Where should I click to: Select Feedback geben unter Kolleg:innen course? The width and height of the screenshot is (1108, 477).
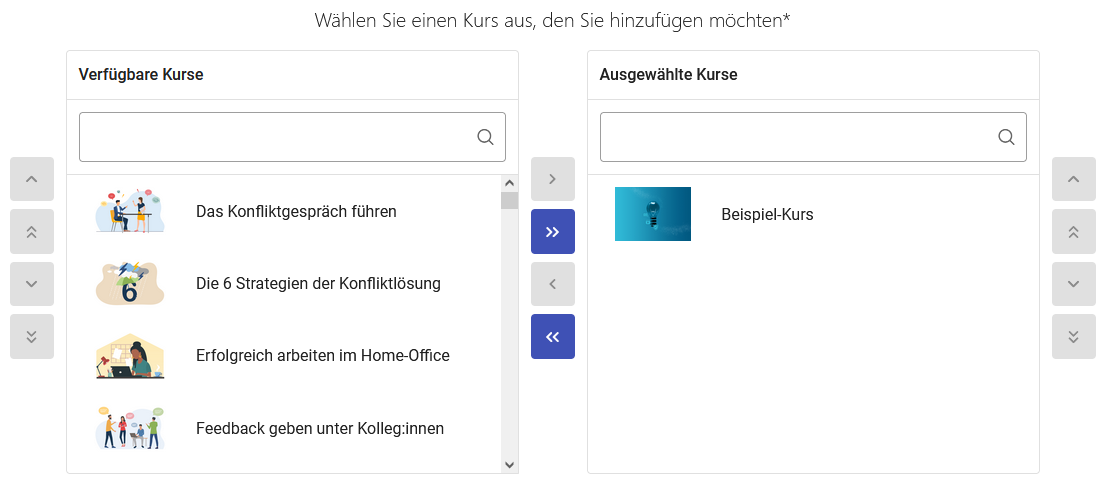click(x=319, y=428)
